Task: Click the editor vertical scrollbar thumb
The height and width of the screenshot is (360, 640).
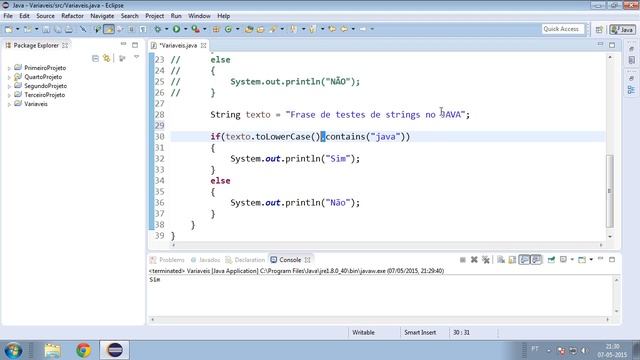Action: pyautogui.click(x=610, y=191)
